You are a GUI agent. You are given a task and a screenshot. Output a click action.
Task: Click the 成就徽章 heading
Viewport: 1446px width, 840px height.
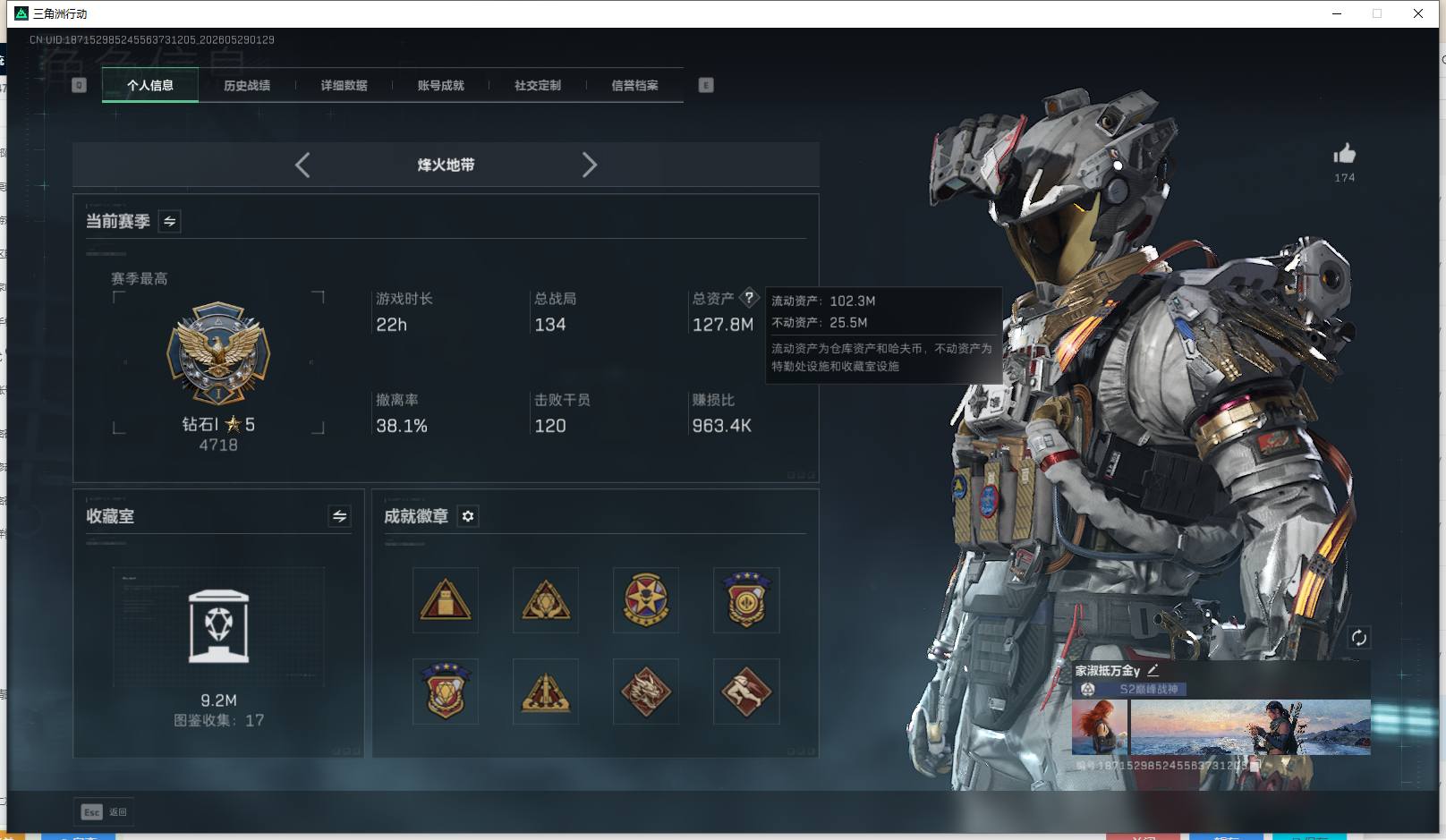pos(416,516)
